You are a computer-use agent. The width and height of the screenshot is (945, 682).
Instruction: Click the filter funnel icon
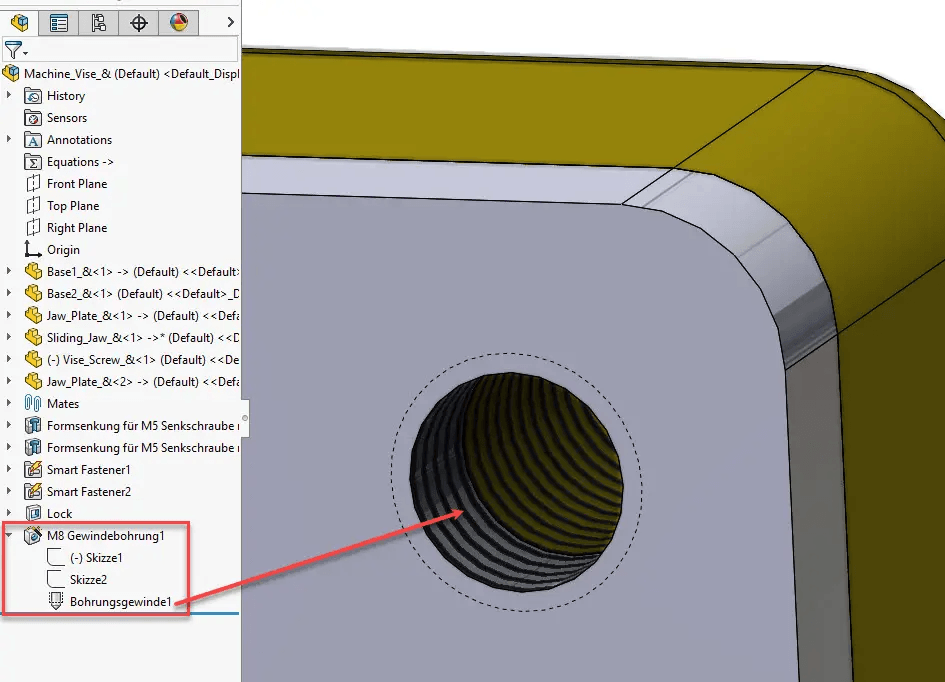pos(14,48)
